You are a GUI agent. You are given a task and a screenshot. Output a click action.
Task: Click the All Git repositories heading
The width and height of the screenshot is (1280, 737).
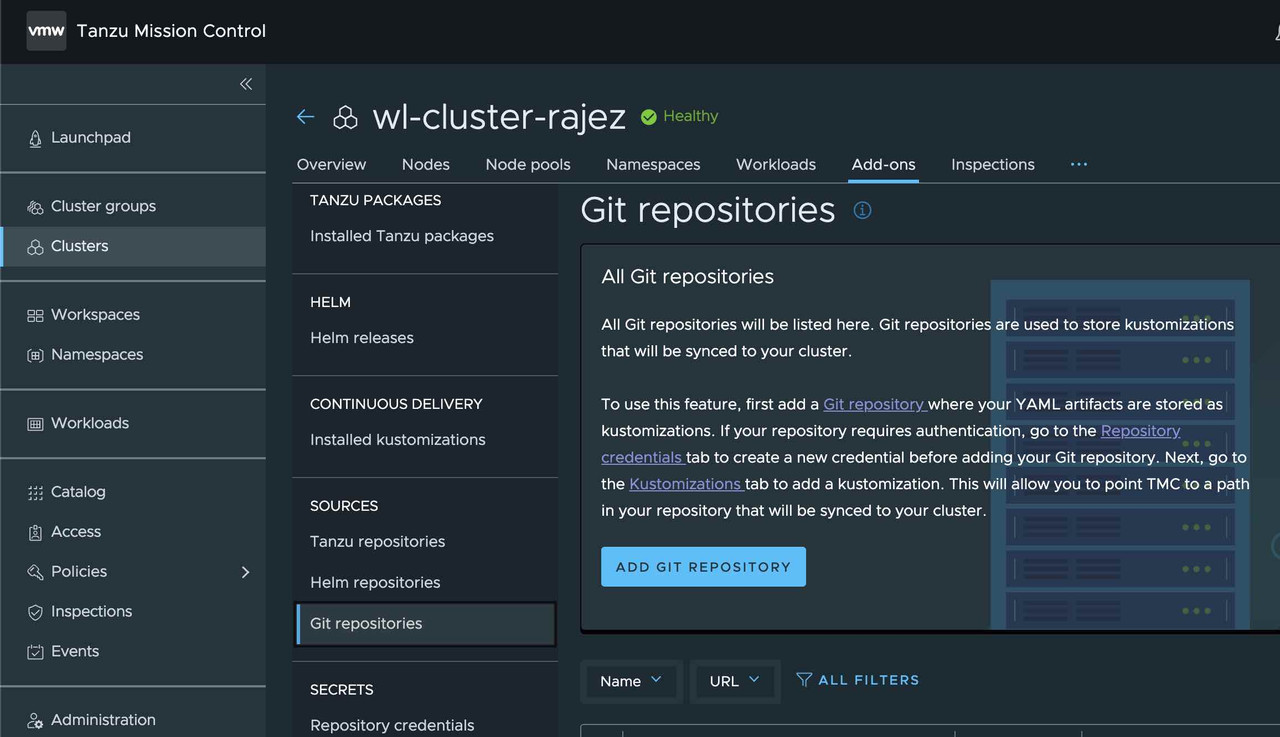coord(688,277)
